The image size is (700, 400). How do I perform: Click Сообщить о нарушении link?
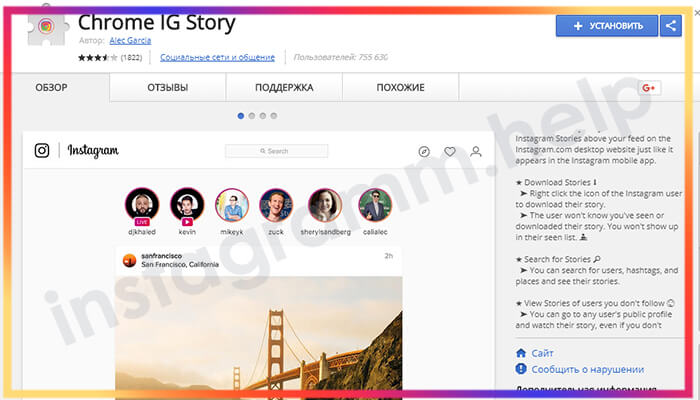[588, 369]
